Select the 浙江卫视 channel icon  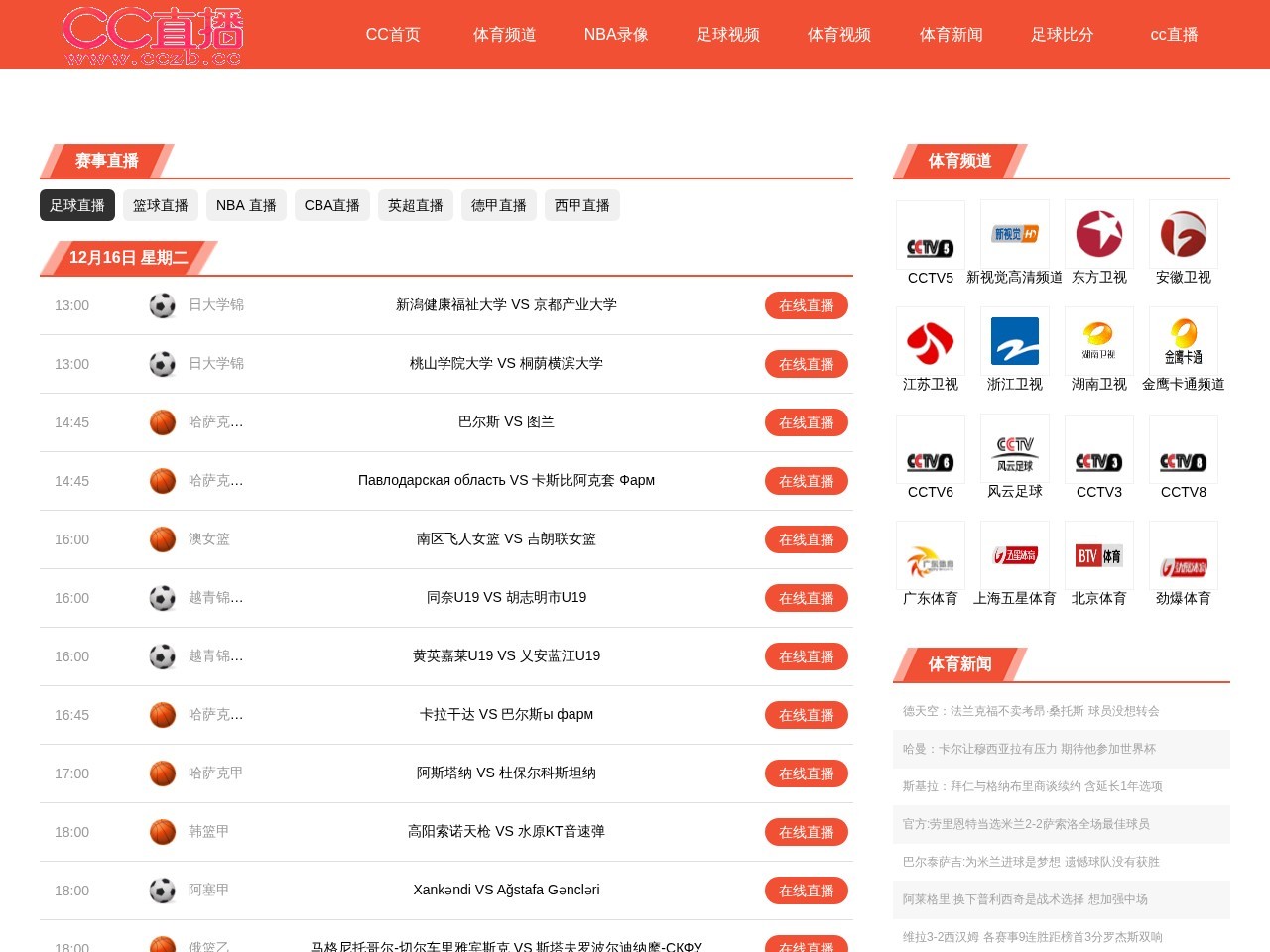click(x=1014, y=341)
